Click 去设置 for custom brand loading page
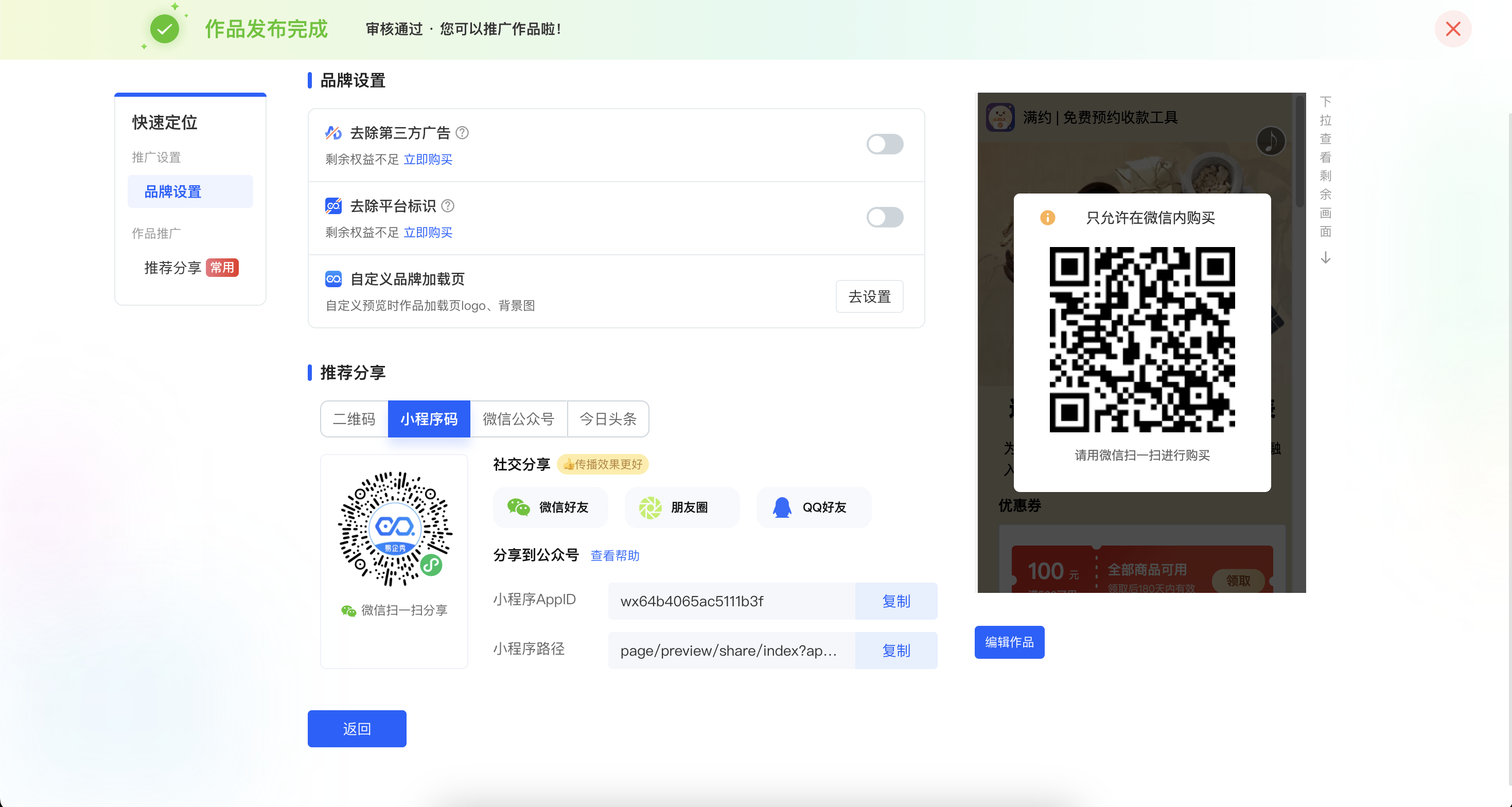 point(869,296)
